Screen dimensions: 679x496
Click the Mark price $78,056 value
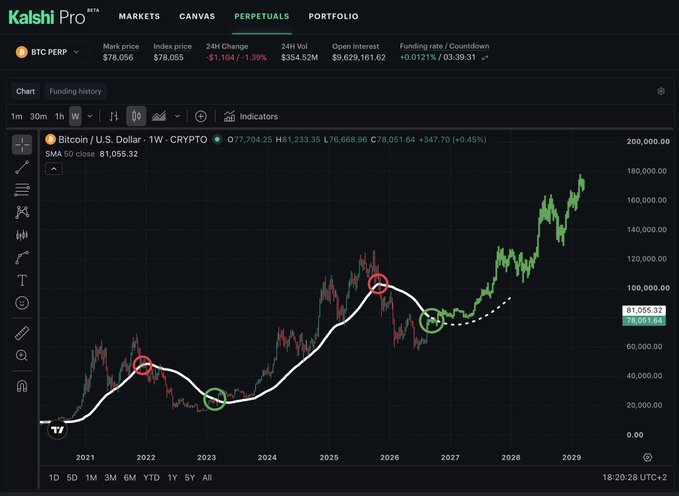pyautogui.click(x=118, y=58)
